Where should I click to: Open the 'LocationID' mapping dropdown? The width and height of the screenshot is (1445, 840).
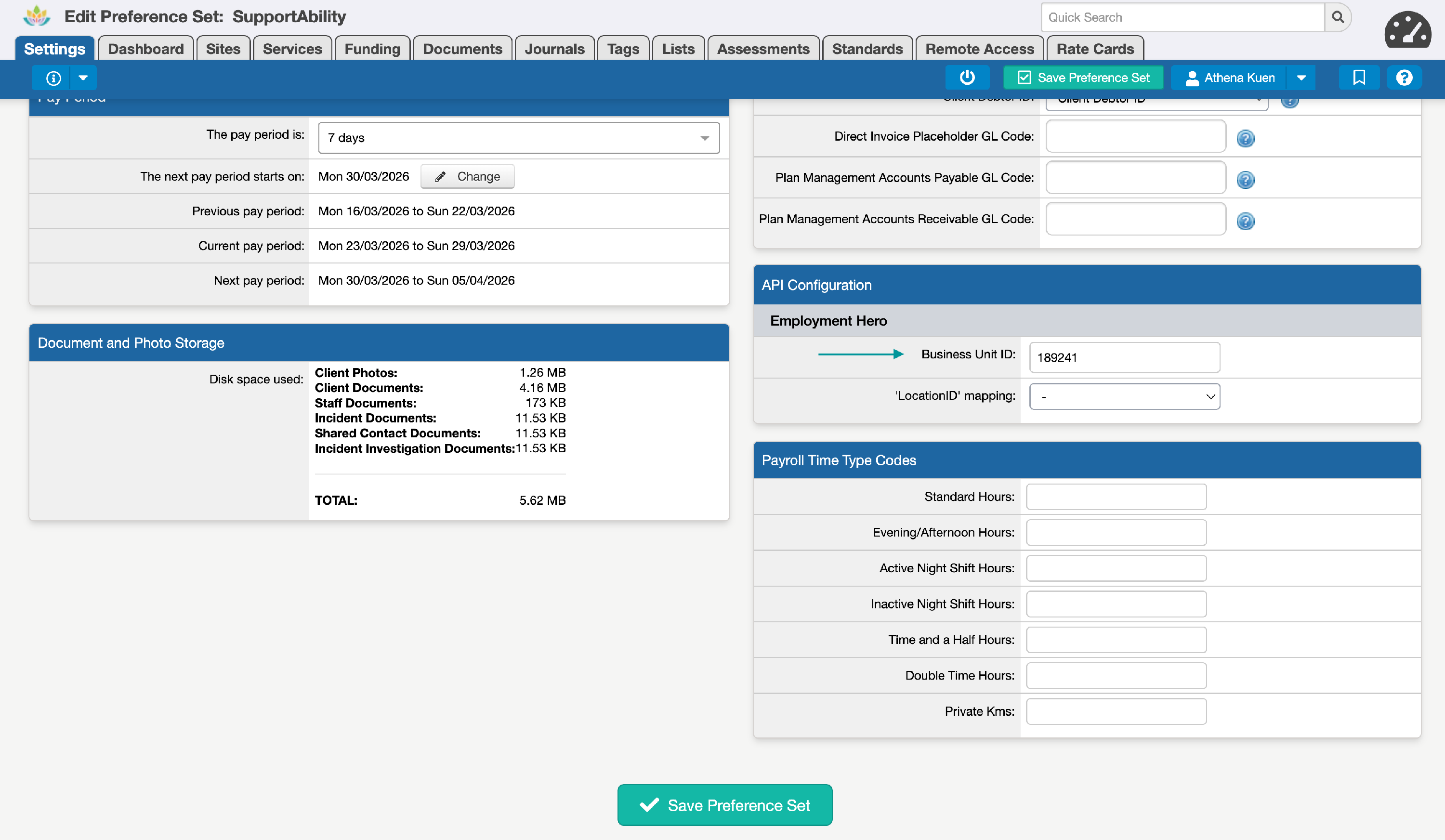(1124, 396)
